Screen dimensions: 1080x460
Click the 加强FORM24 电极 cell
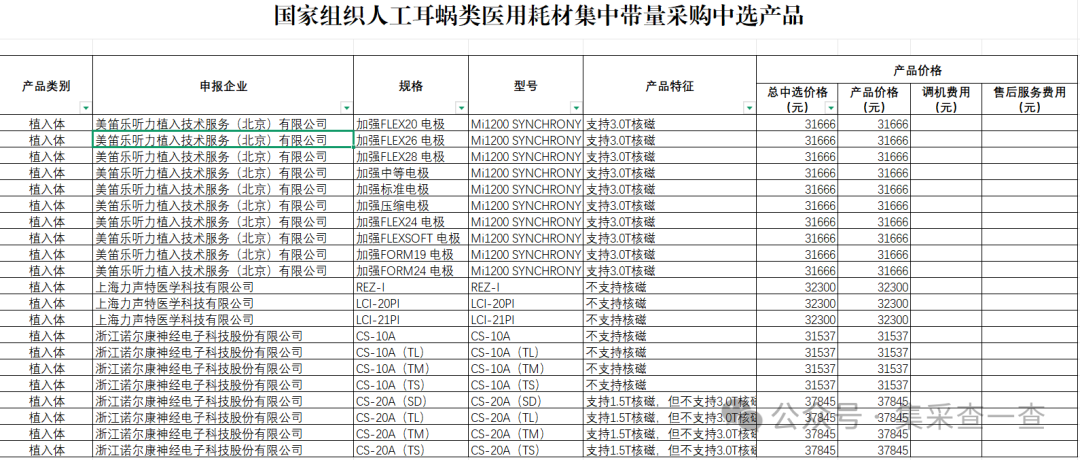point(411,270)
